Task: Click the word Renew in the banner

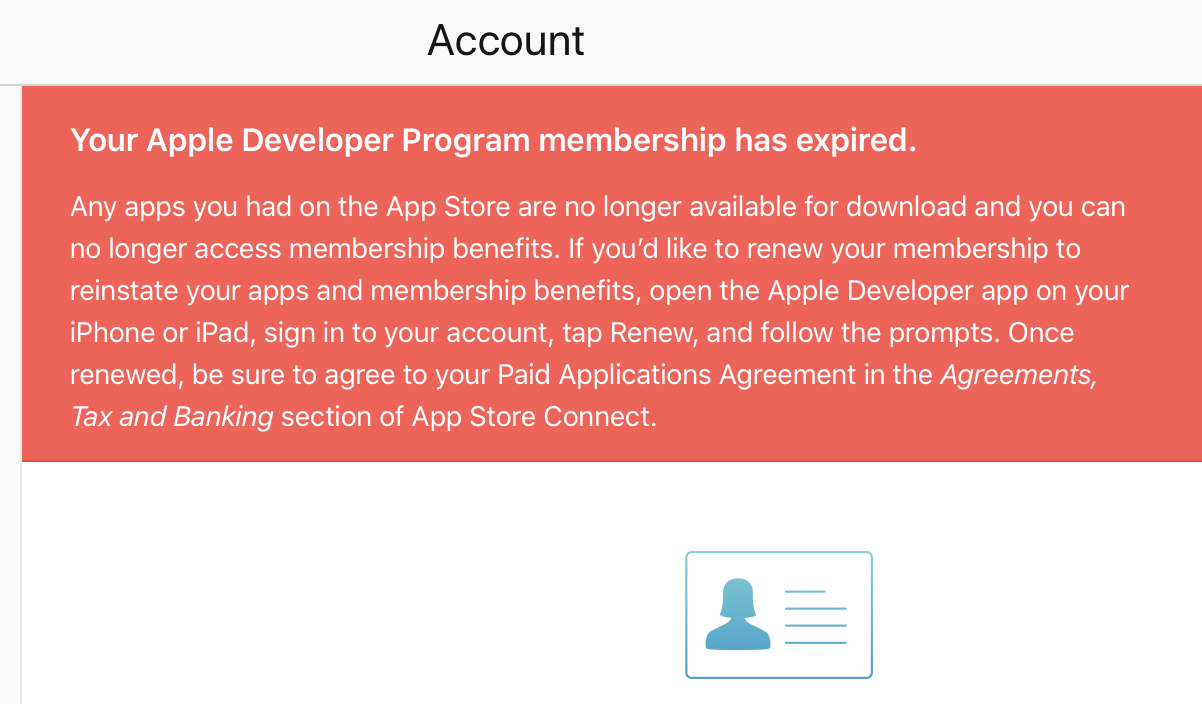Action: tap(651, 333)
